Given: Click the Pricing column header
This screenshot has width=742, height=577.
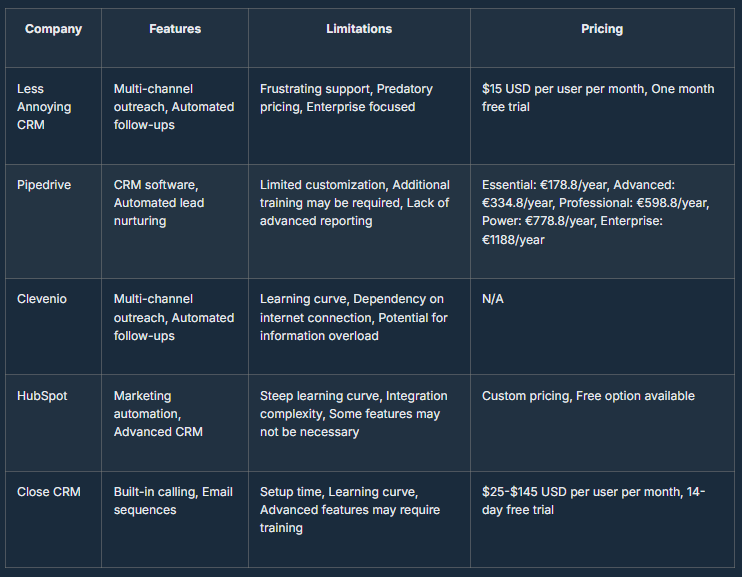Looking at the screenshot, I should click(602, 29).
